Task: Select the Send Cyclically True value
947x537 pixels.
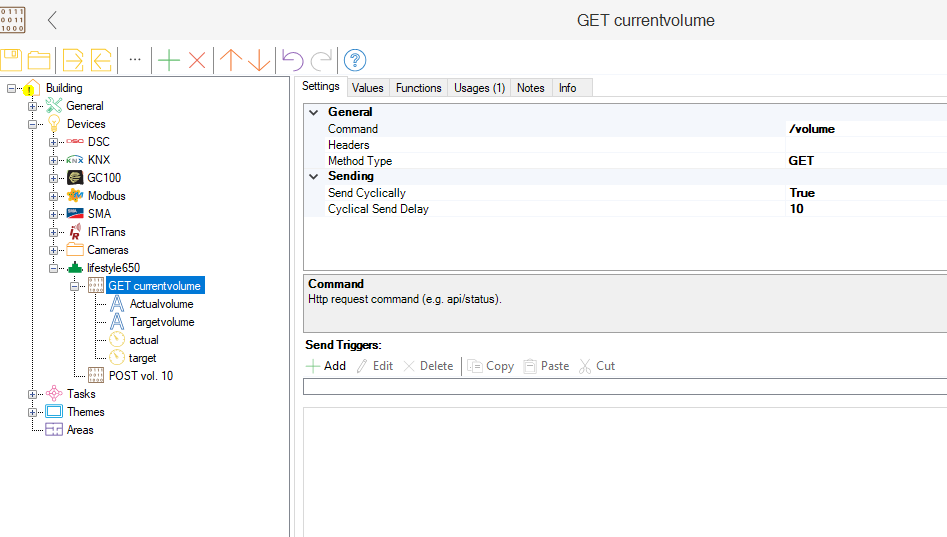Action: pyautogui.click(x=801, y=193)
